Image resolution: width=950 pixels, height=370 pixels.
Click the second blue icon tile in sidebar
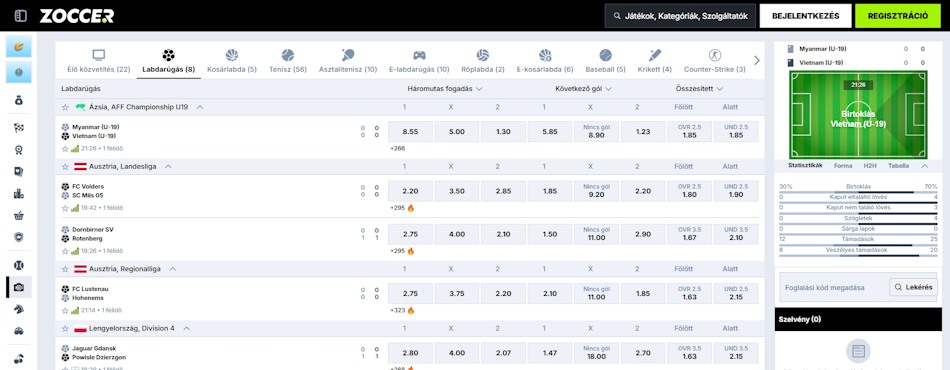click(19, 72)
